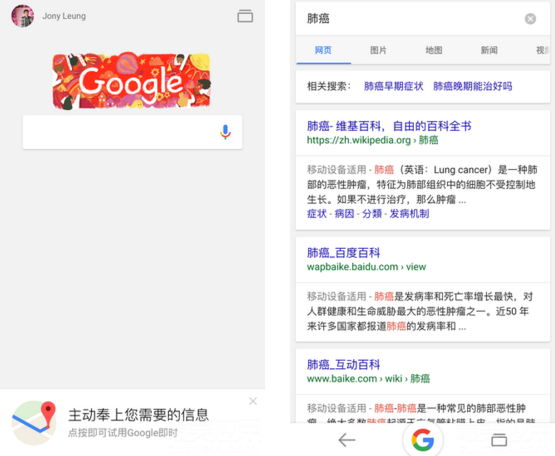Tap the microphone voice search icon
Screen dimensions: 555x456
(225, 132)
